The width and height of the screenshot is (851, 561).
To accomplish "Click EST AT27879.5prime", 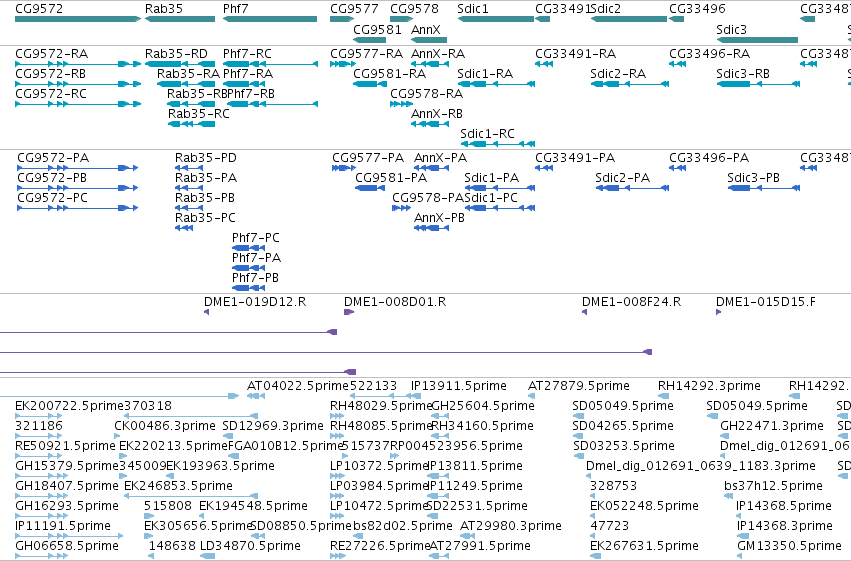I will (x=533, y=396).
